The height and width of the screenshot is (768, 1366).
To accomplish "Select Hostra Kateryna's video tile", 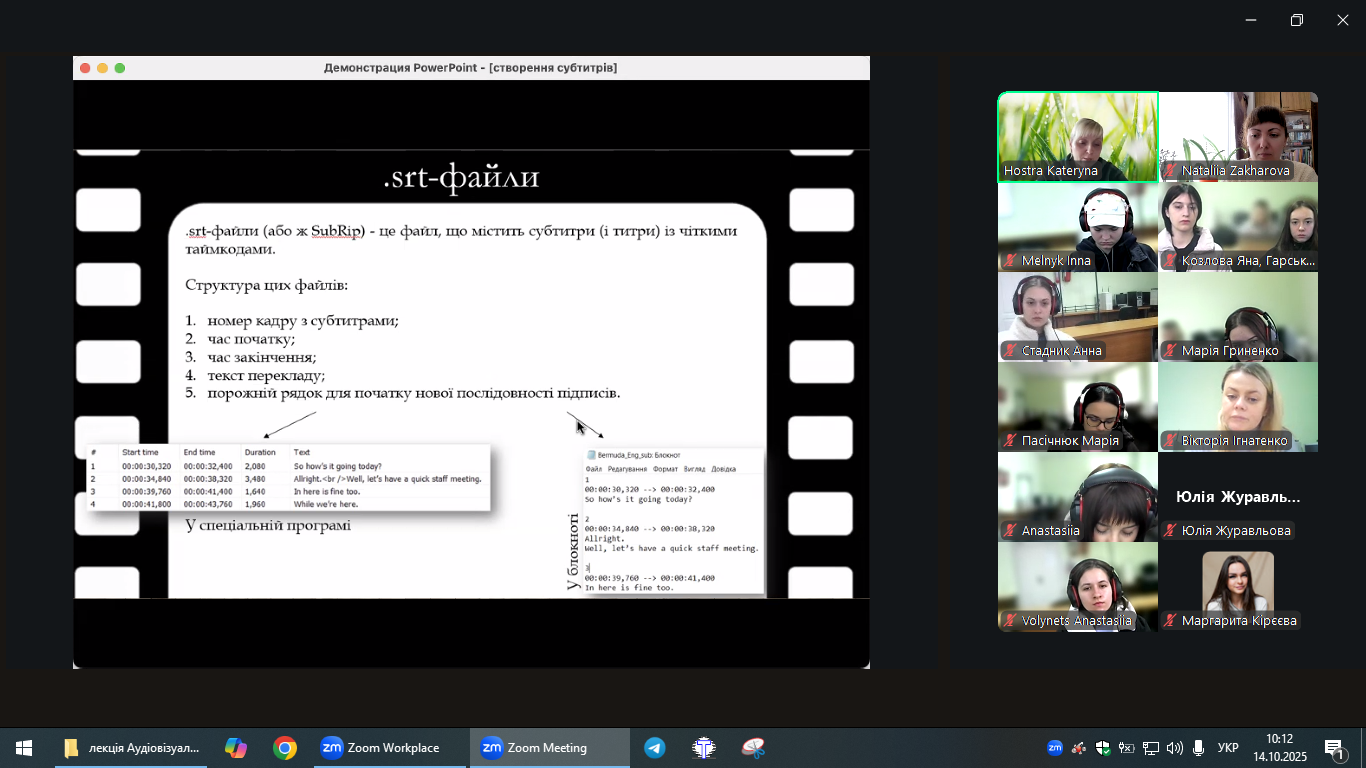I will click(1078, 136).
